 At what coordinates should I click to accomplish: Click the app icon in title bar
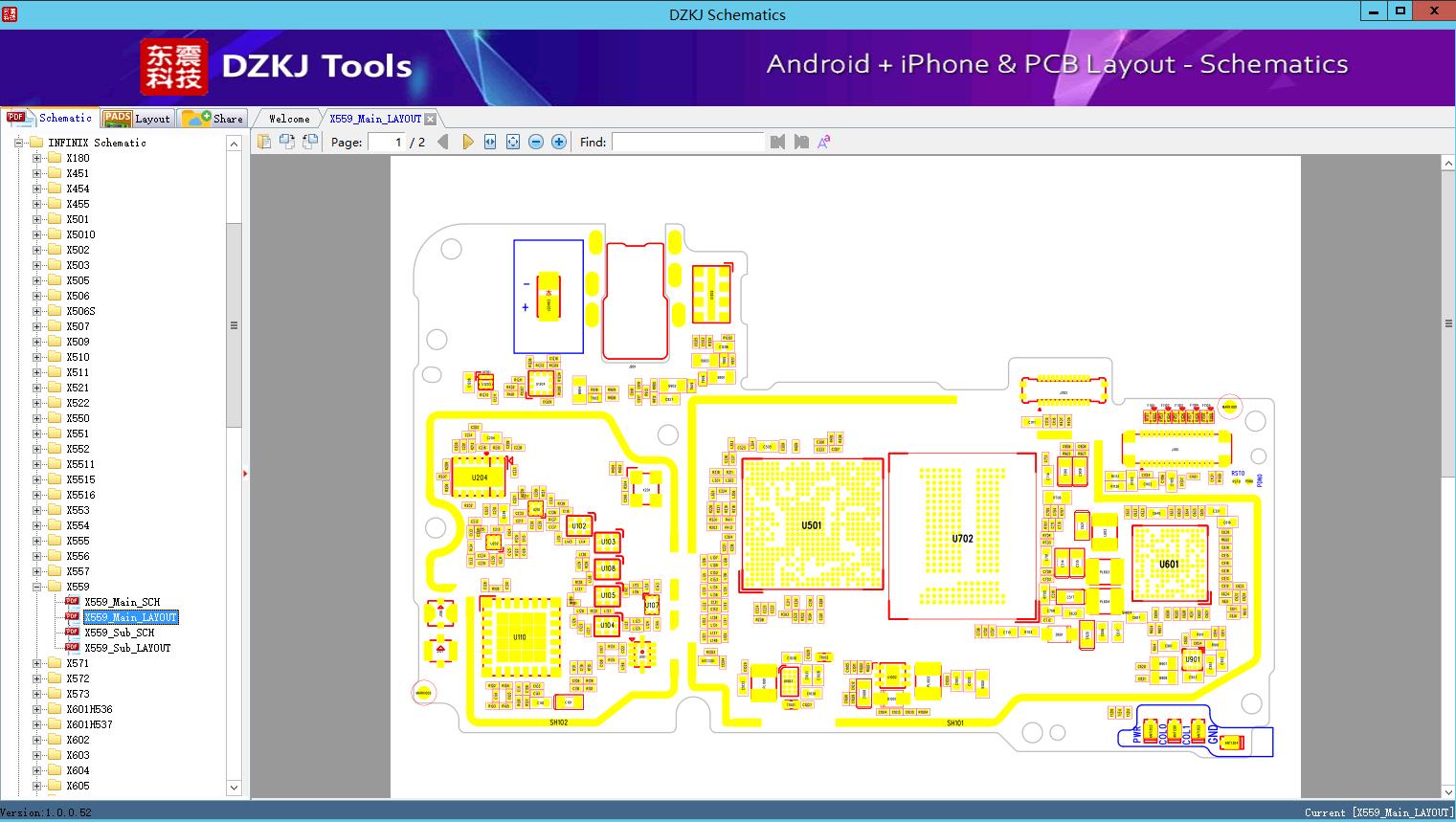click(x=10, y=13)
